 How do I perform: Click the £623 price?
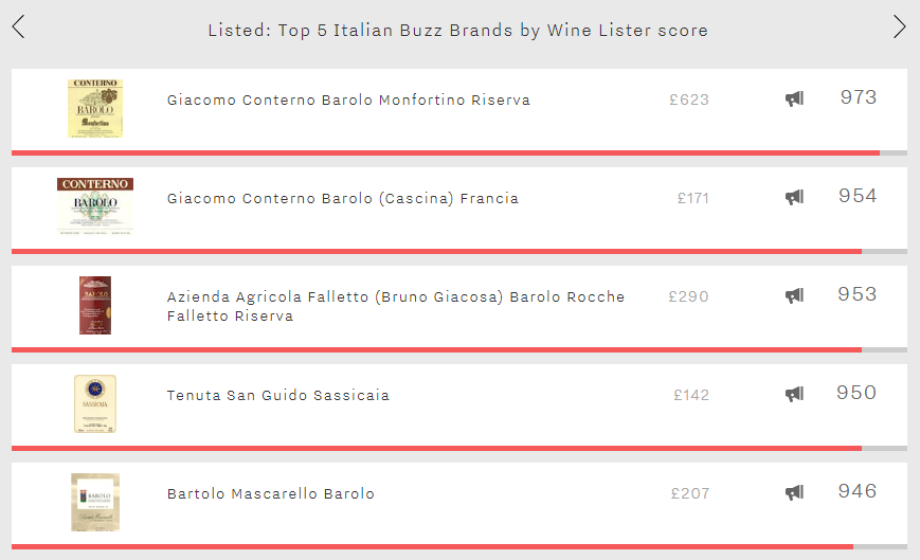[x=689, y=100]
